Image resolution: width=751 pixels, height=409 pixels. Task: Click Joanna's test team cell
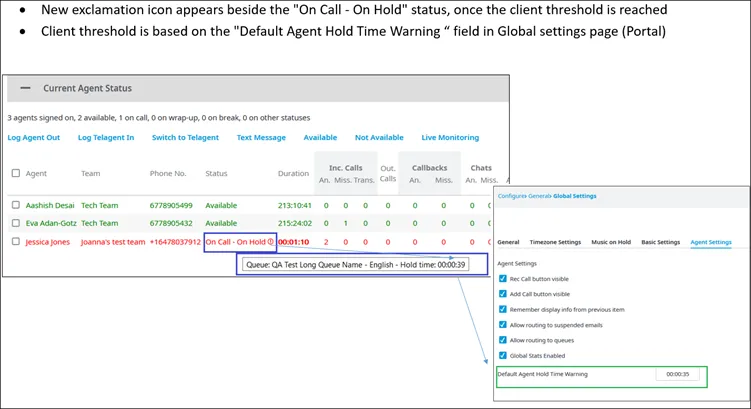point(113,242)
